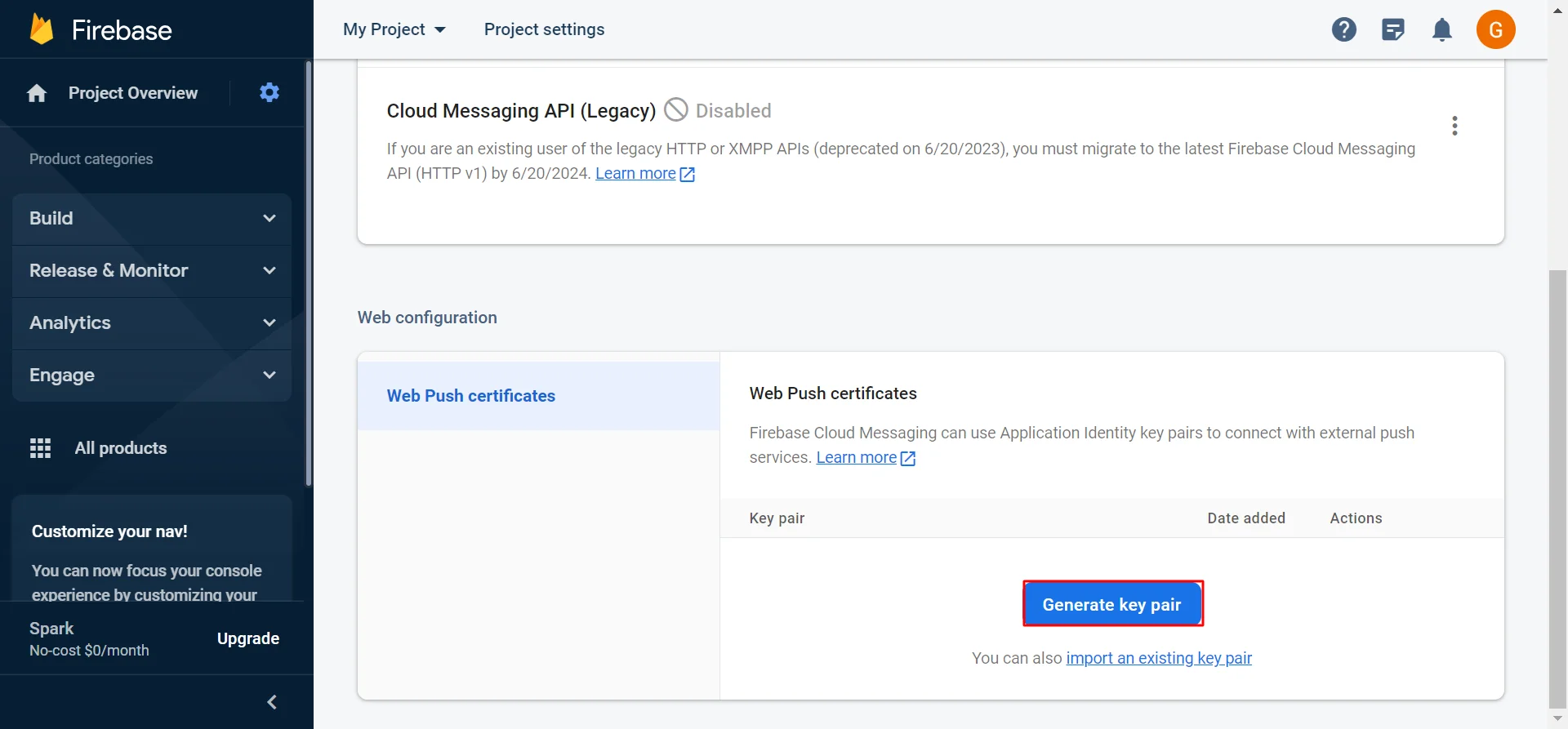The image size is (1568, 729).
Task: Click the Cloud Messaging API (Legacy) heading
Action: [x=521, y=110]
